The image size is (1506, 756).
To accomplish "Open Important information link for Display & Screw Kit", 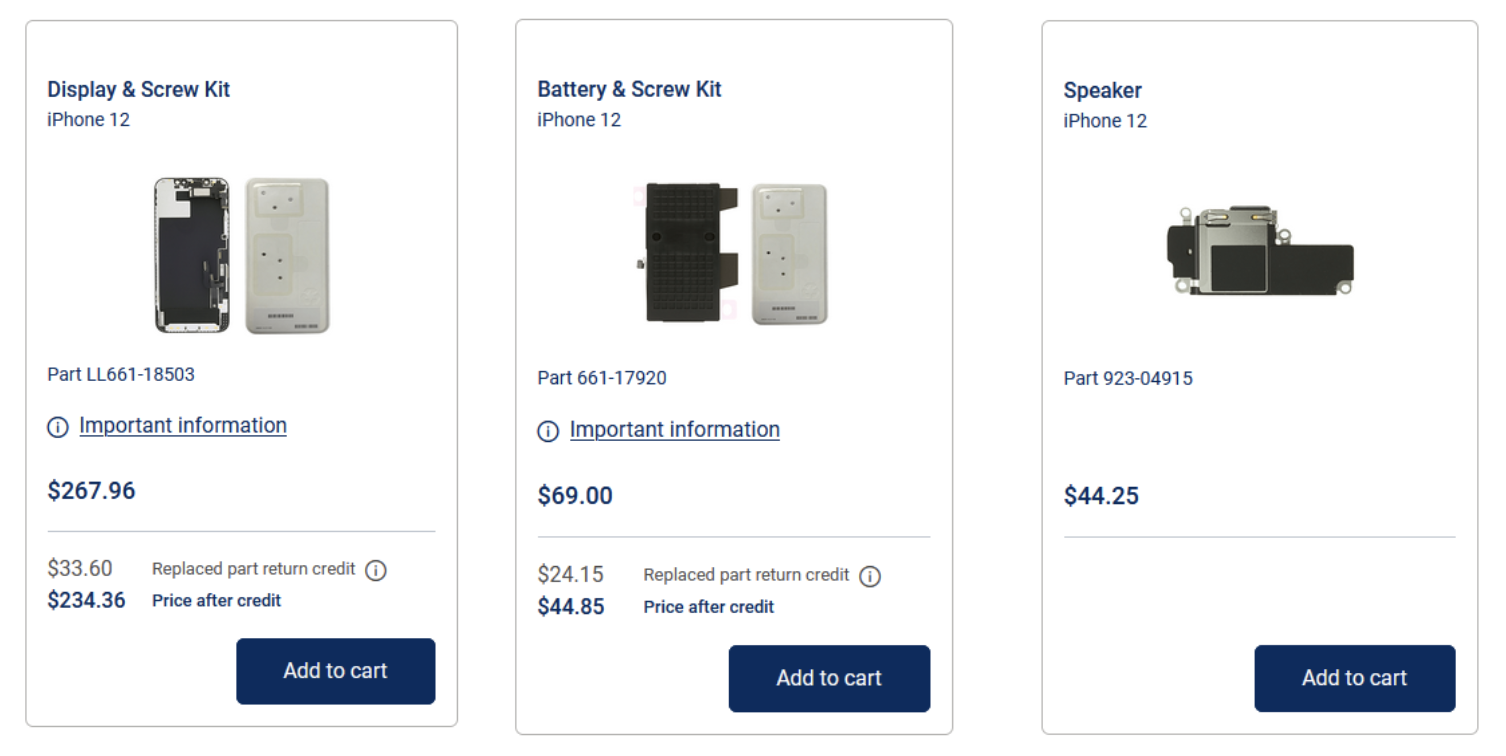I will pyautogui.click(x=183, y=426).
